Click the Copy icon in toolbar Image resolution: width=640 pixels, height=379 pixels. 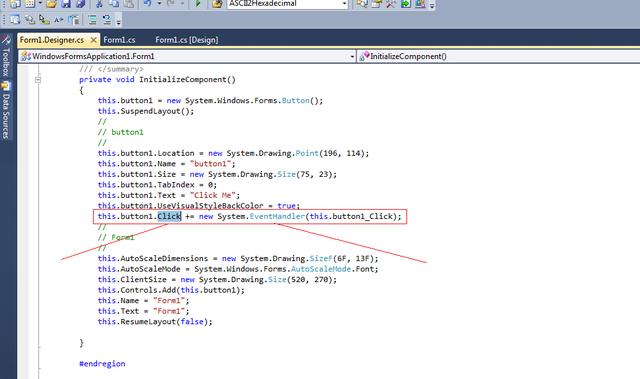114,4
